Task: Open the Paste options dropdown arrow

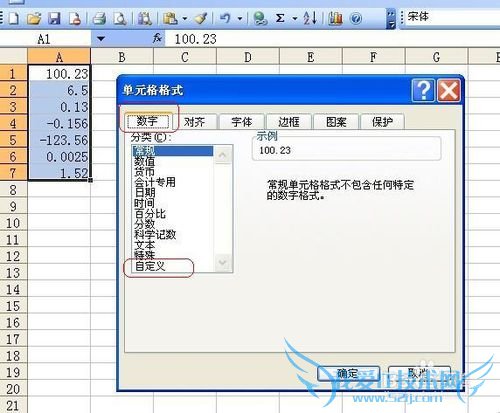Action: [x=185, y=18]
